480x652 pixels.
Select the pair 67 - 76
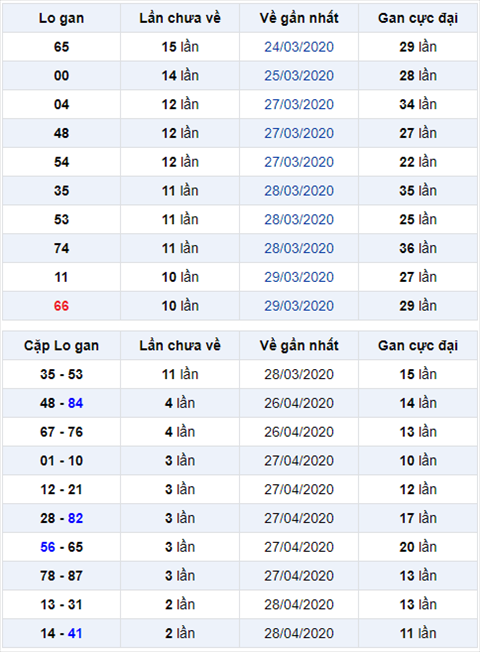point(61,432)
